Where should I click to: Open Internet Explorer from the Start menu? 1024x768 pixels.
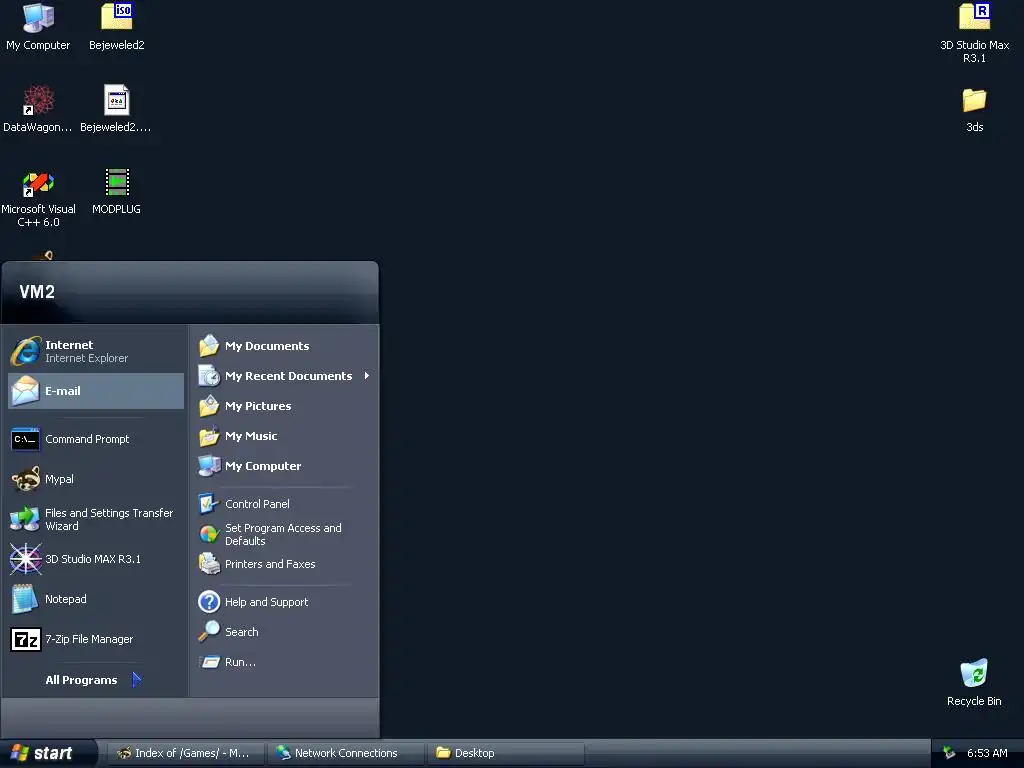coord(96,351)
